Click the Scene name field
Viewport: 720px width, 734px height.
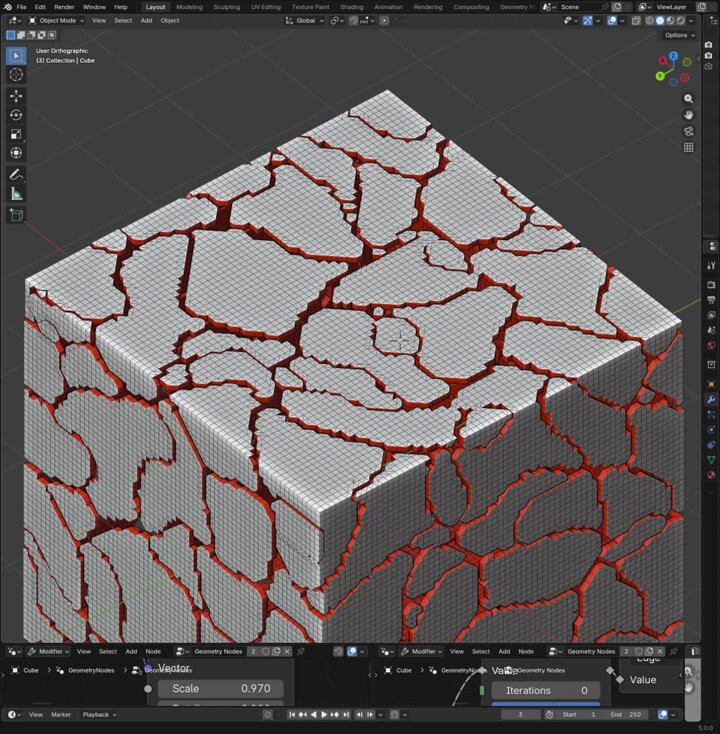click(580, 7)
